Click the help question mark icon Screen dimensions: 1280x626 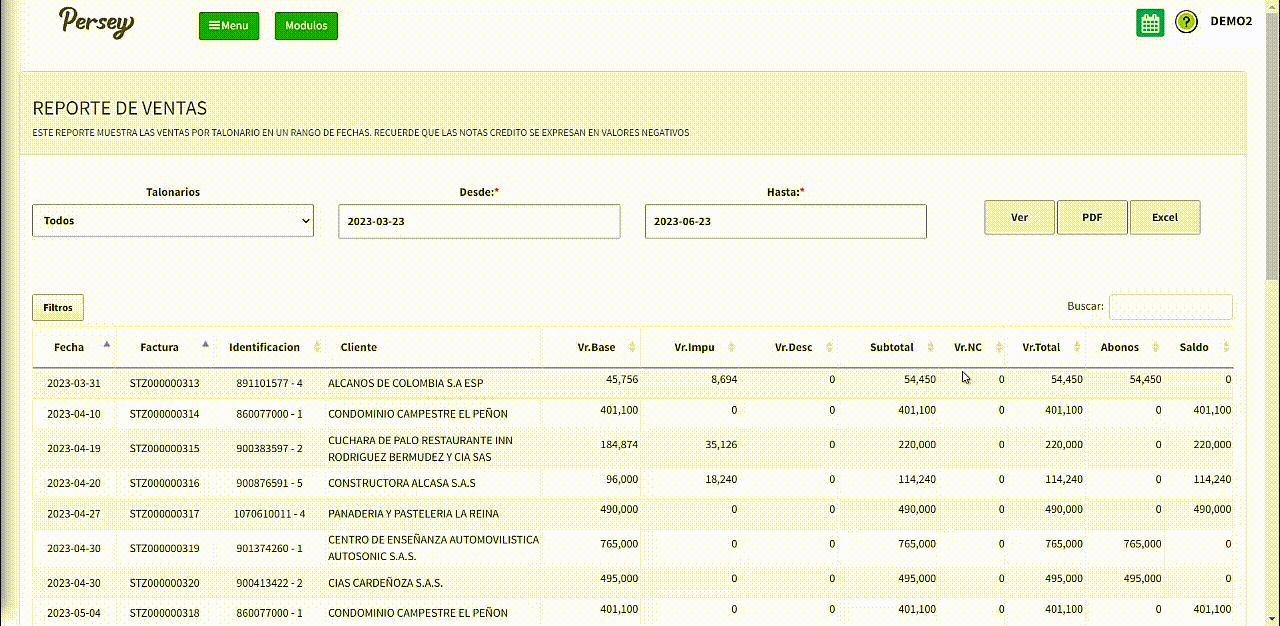pyautogui.click(x=1186, y=22)
